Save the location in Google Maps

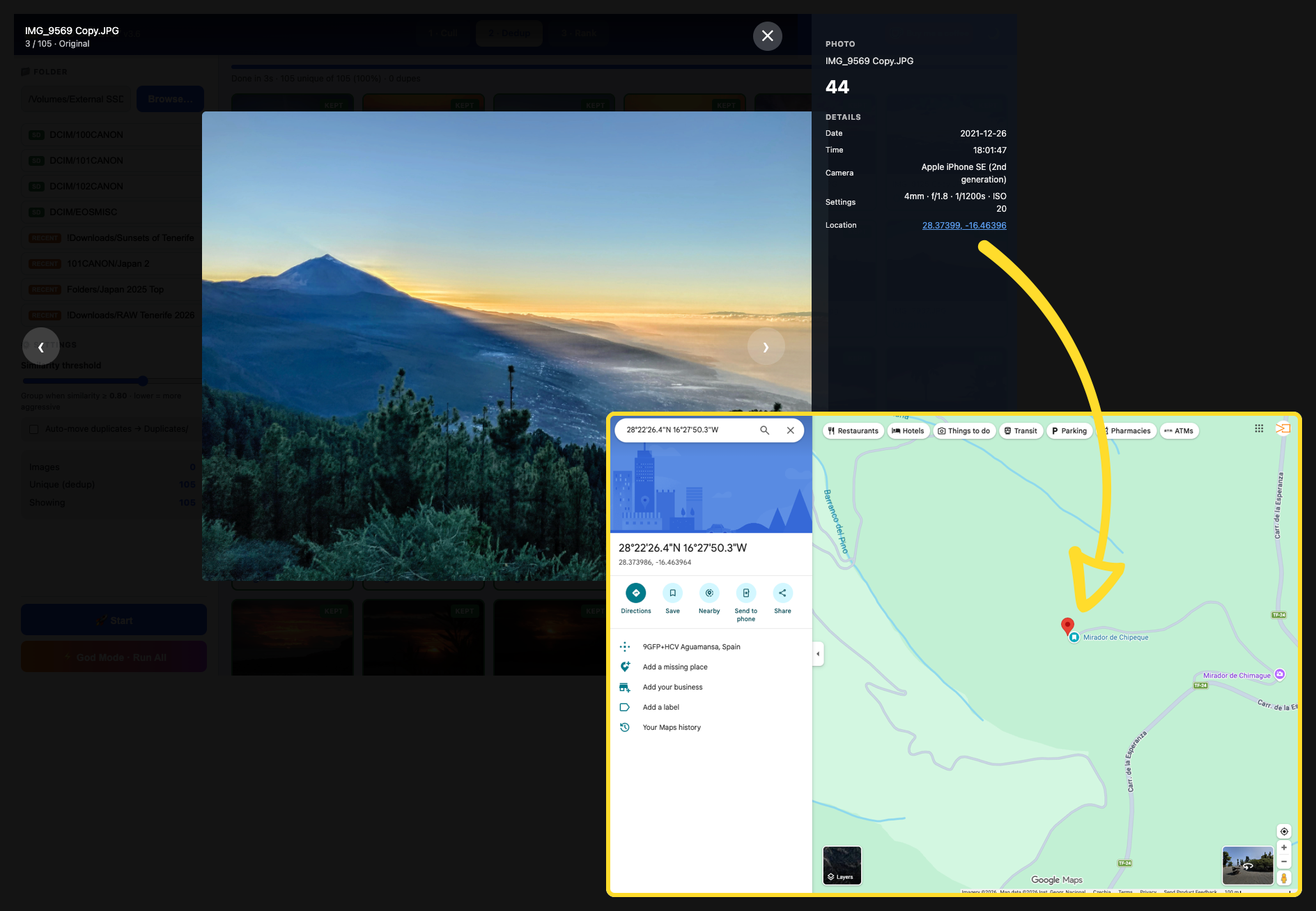coord(672,599)
